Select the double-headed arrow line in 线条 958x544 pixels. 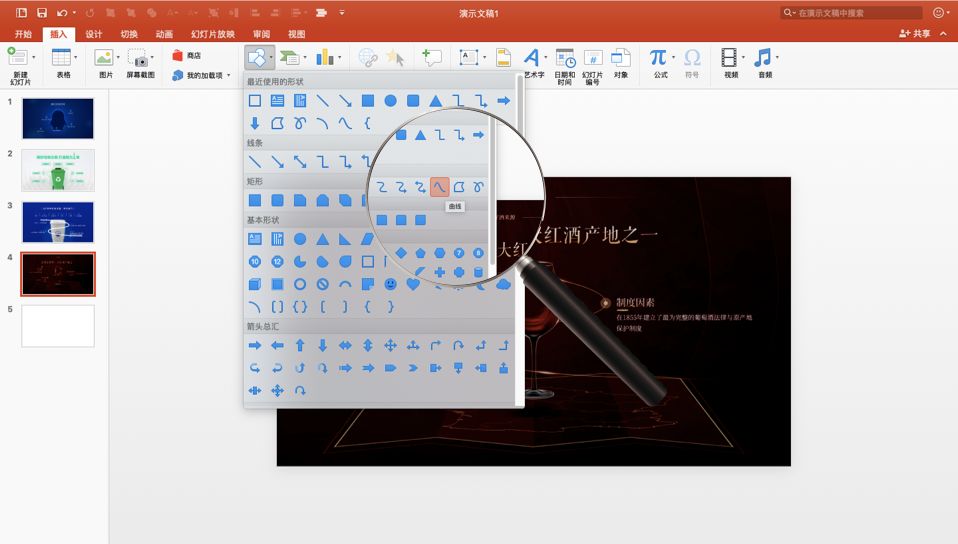point(300,161)
